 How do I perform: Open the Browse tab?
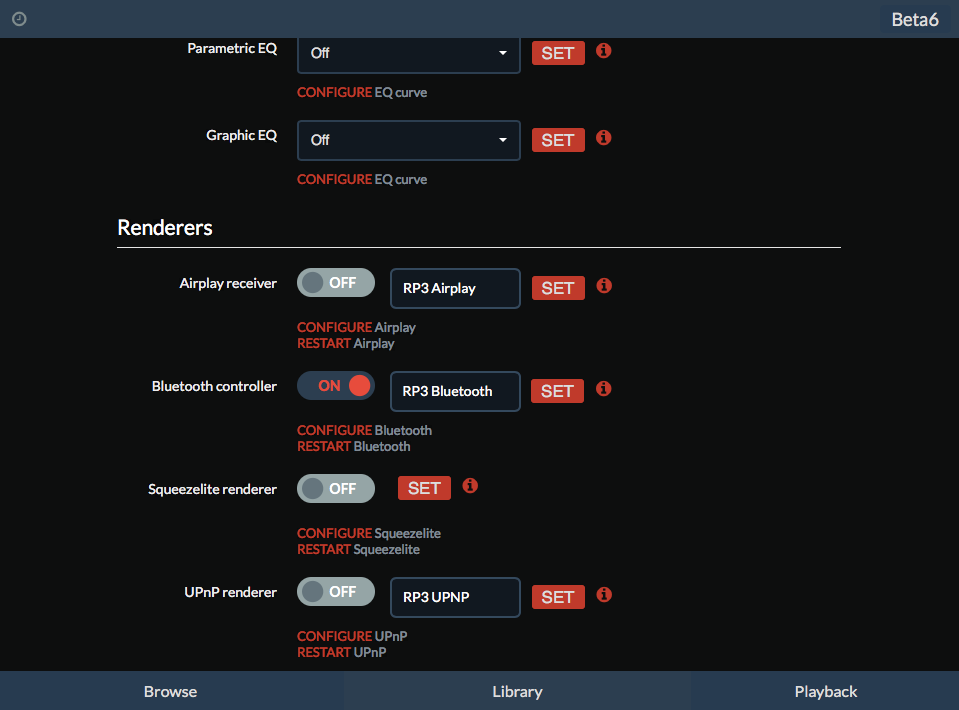point(171,691)
